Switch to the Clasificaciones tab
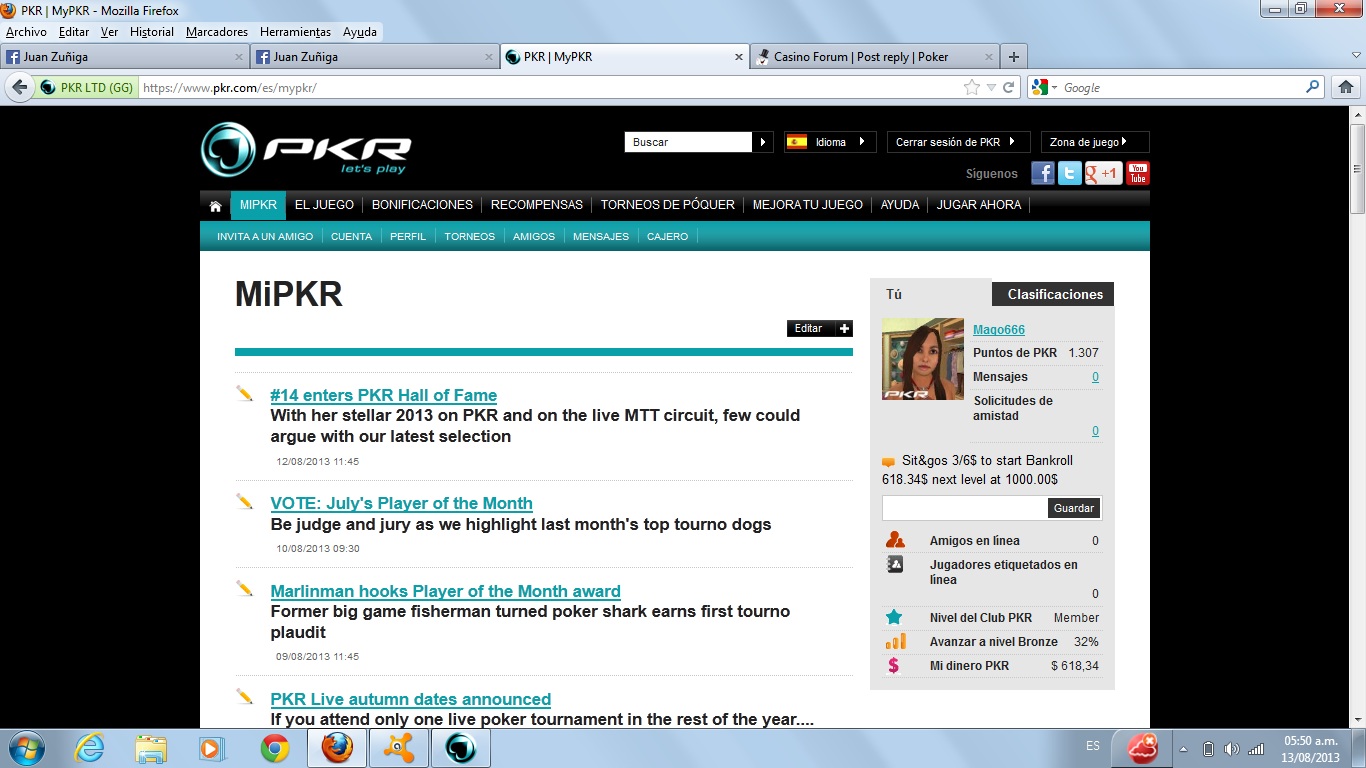1366x768 pixels. point(1055,294)
